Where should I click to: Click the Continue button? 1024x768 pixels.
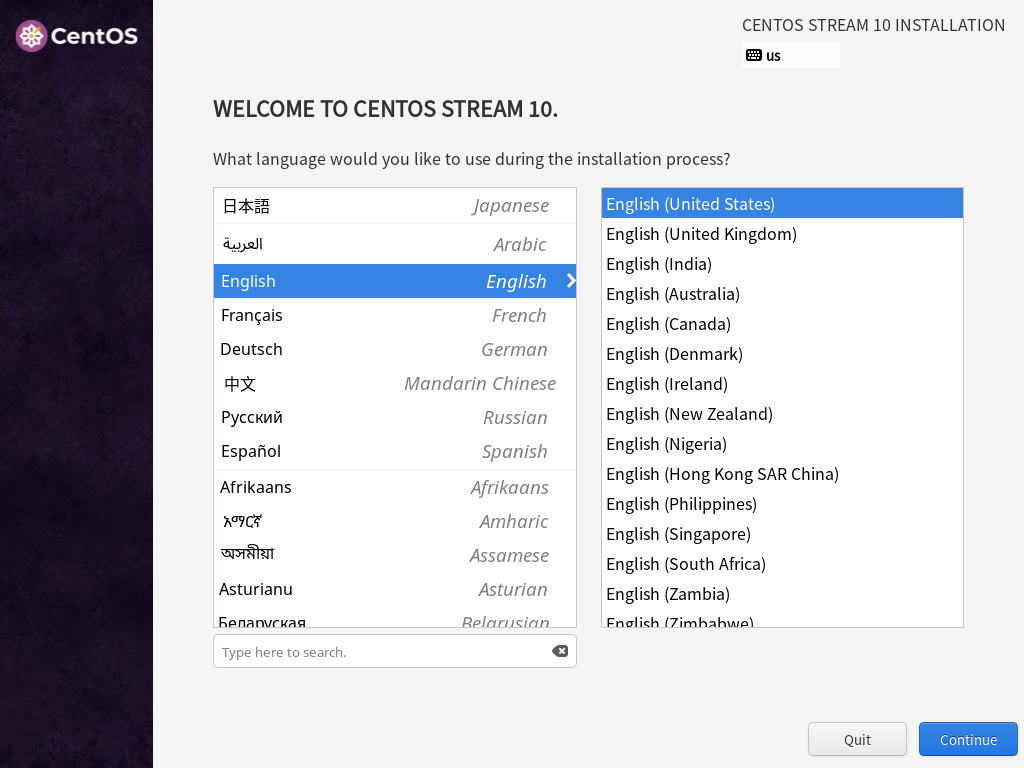click(x=968, y=739)
